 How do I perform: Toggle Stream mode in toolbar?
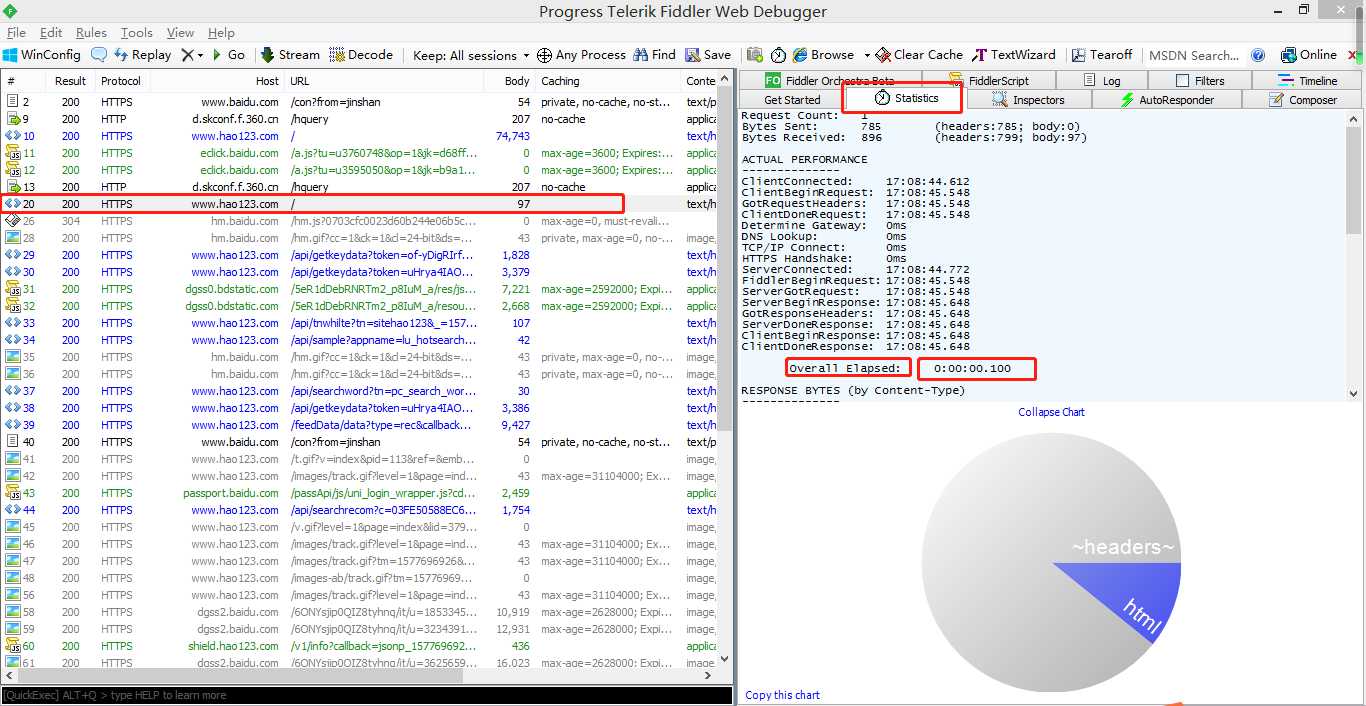290,55
